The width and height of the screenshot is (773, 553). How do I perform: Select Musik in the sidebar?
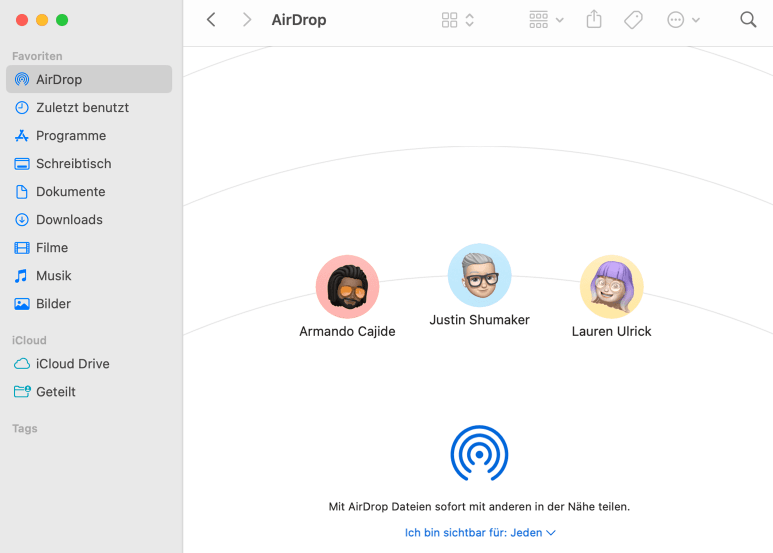(54, 275)
